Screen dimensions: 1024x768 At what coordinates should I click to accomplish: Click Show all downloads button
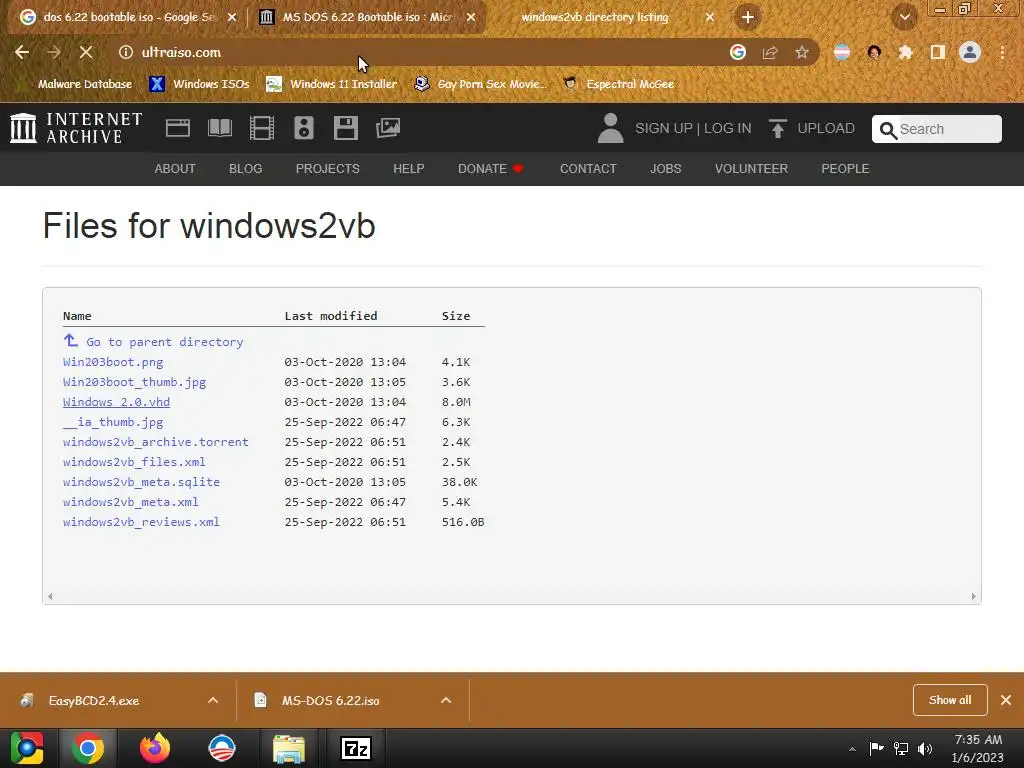pos(950,700)
